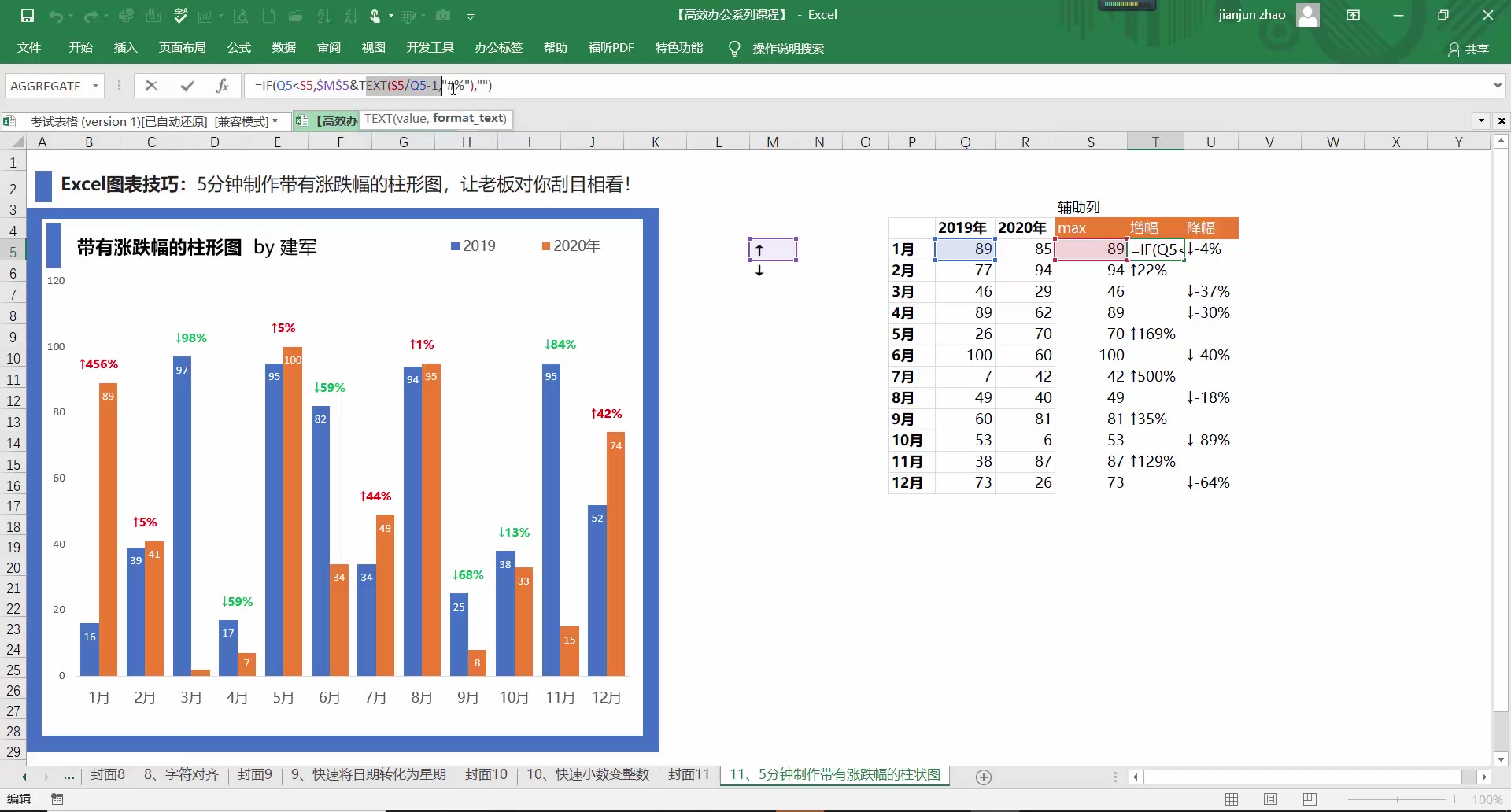
Task: Click the touch/mouse mode hand icon
Action: click(x=375, y=16)
